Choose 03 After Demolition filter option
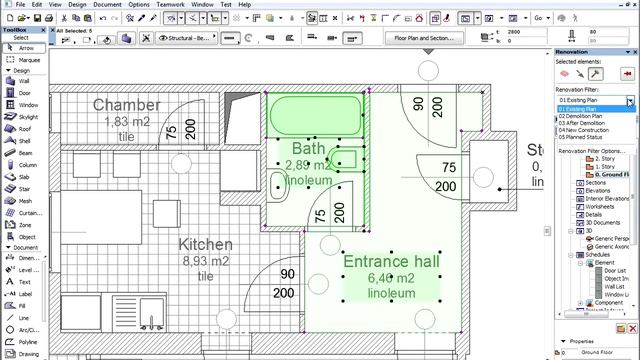Screen dimensions: 640x360 click(596, 123)
